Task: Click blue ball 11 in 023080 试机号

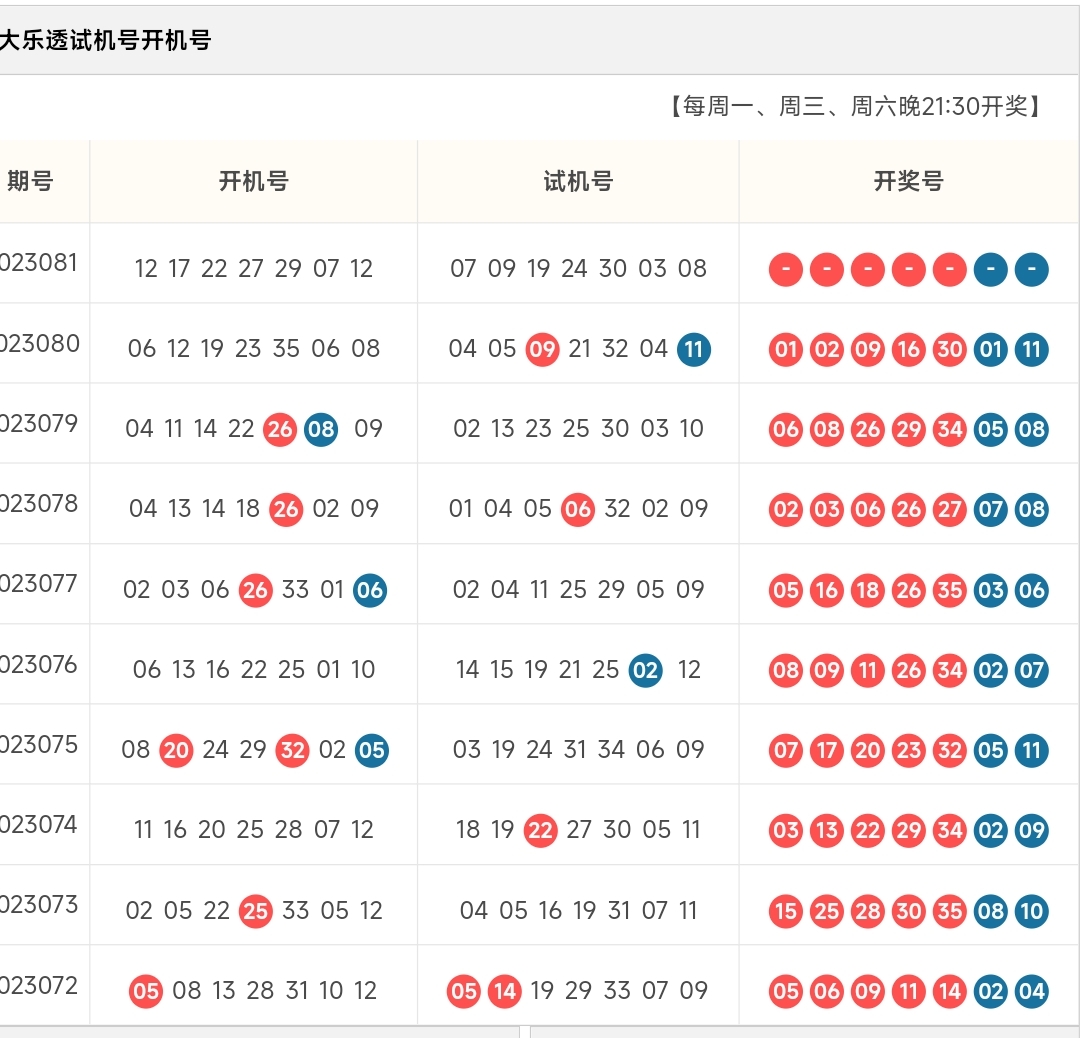Action: [694, 349]
